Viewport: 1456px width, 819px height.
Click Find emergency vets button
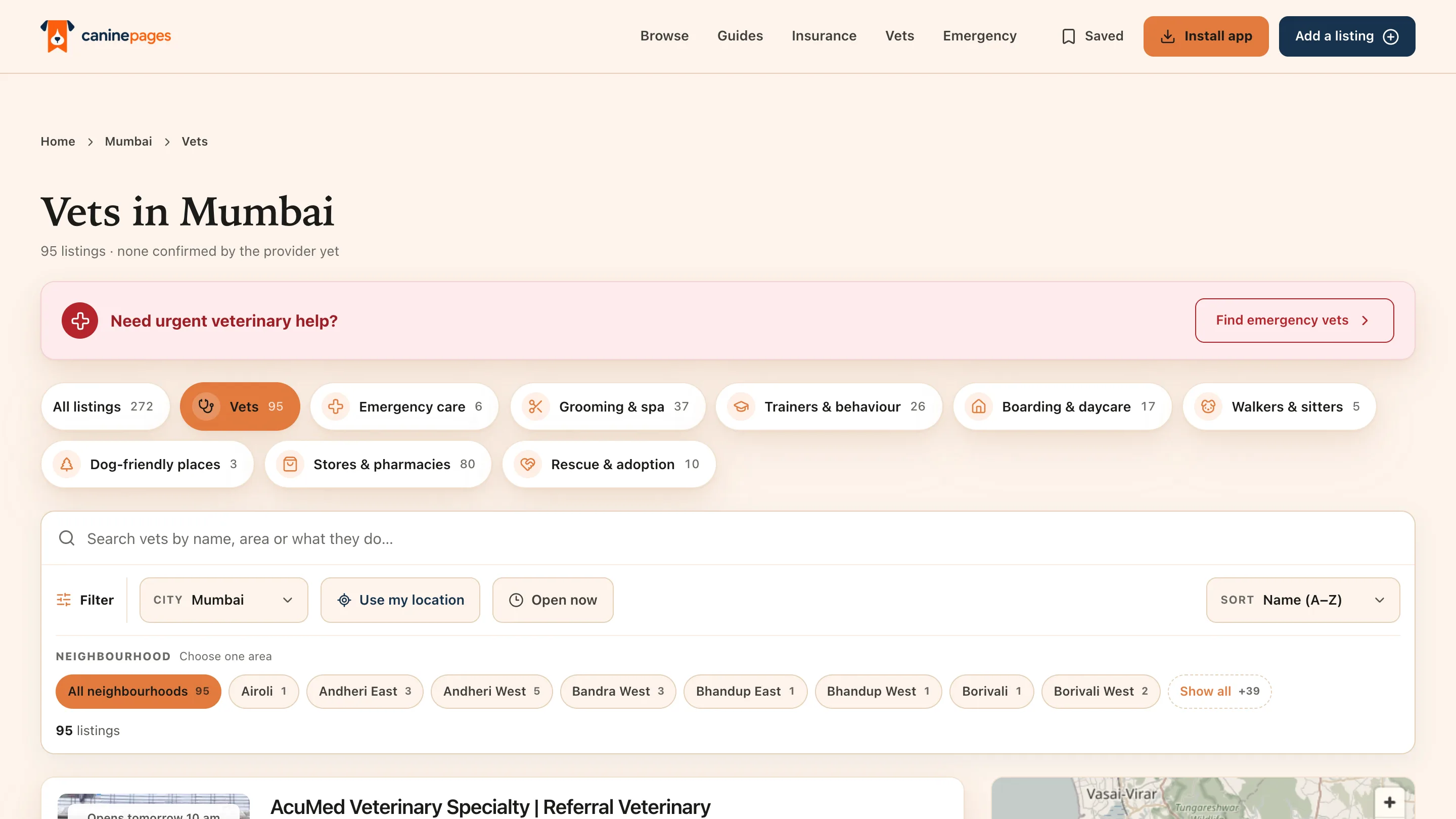(x=1294, y=320)
